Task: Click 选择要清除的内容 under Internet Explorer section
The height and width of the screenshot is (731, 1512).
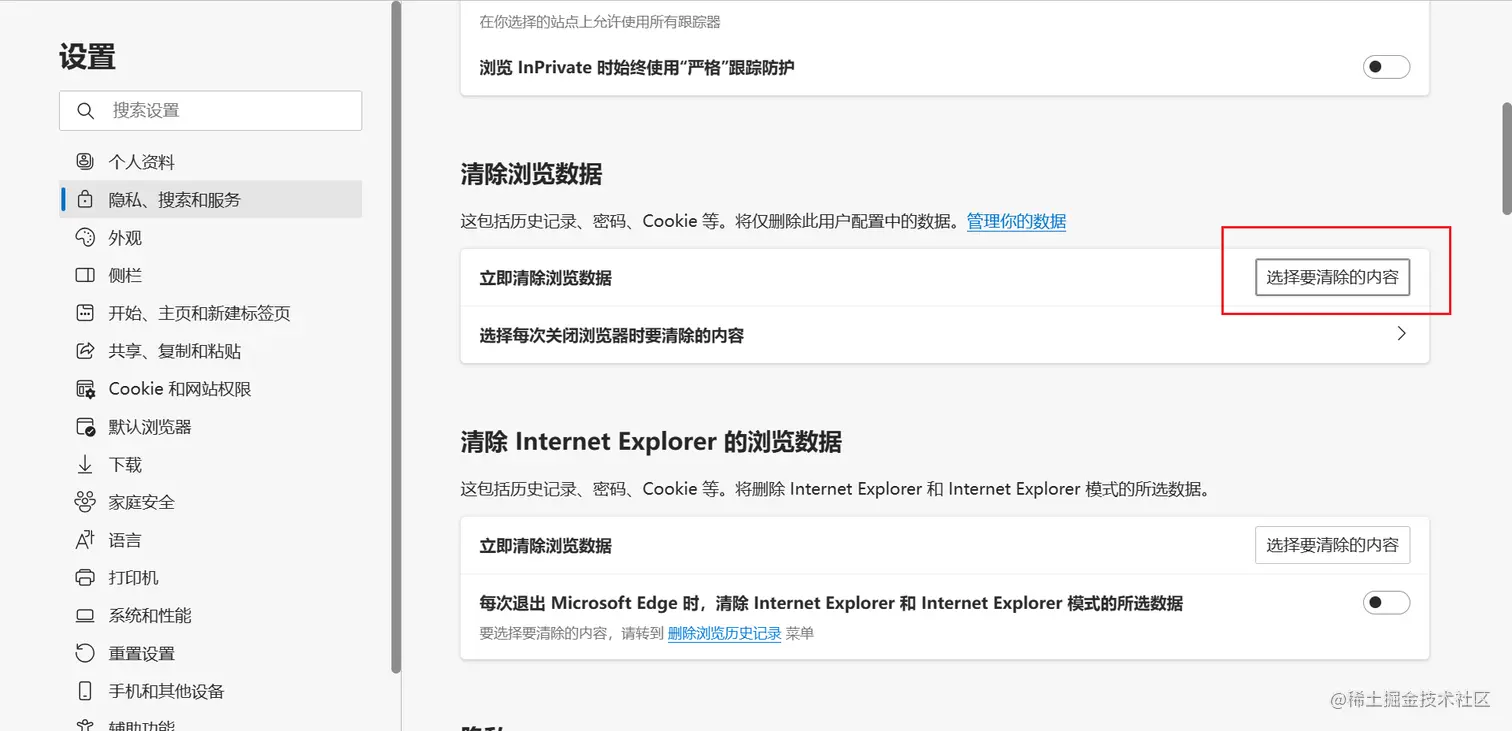Action: click(x=1332, y=545)
